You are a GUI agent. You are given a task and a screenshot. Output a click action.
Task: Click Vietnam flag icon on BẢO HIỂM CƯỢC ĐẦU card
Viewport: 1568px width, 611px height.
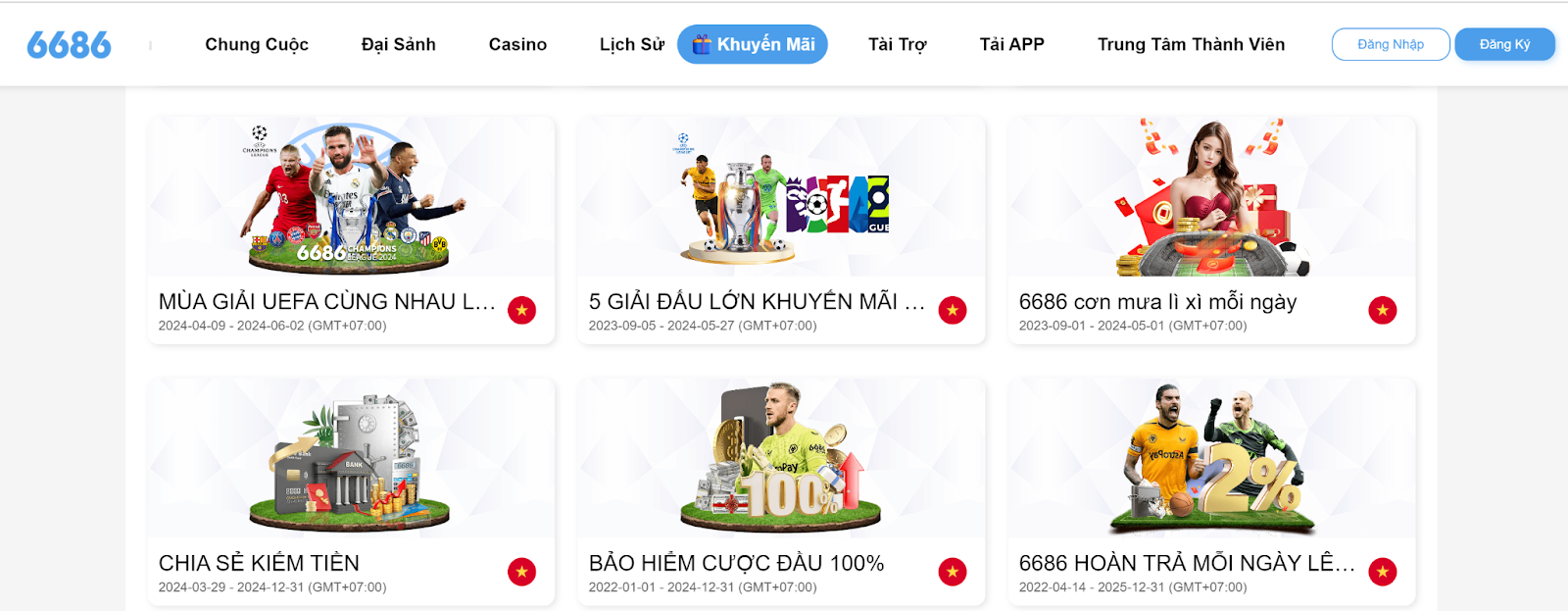pos(953,572)
